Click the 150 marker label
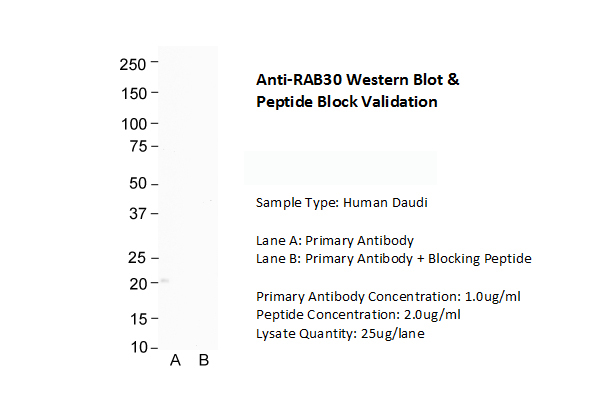This screenshot has height=400, width=600. 133,93
